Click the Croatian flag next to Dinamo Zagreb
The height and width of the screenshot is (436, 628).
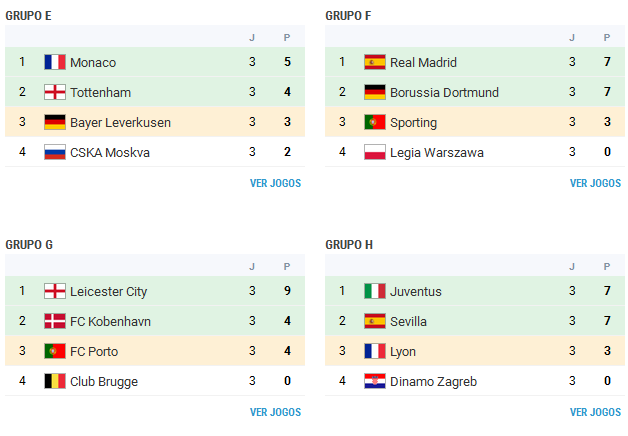coord(374,381)
